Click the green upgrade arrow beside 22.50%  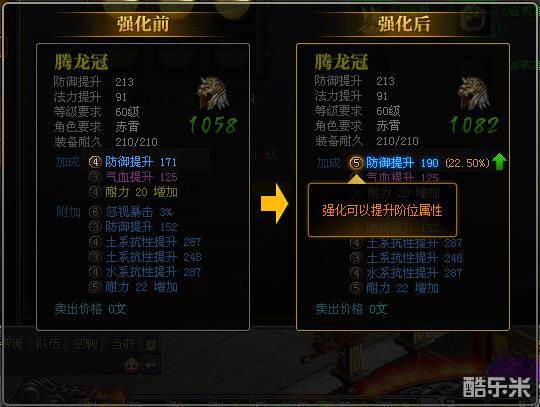coord(499,162)
